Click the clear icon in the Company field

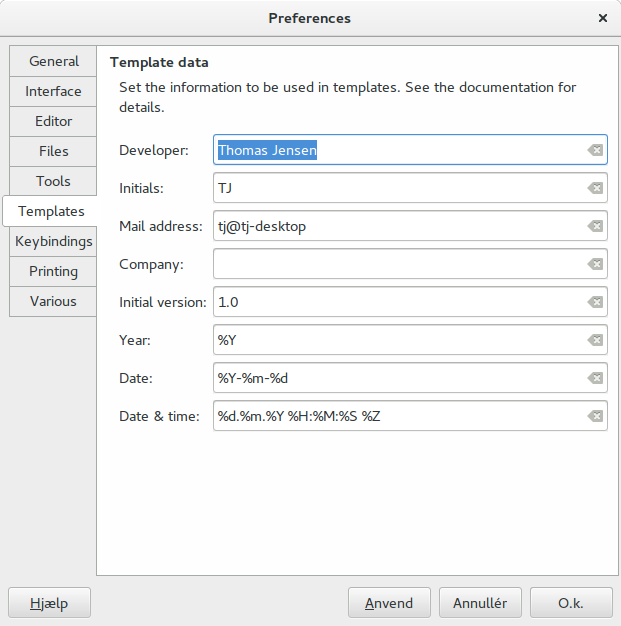pos(595,264)
